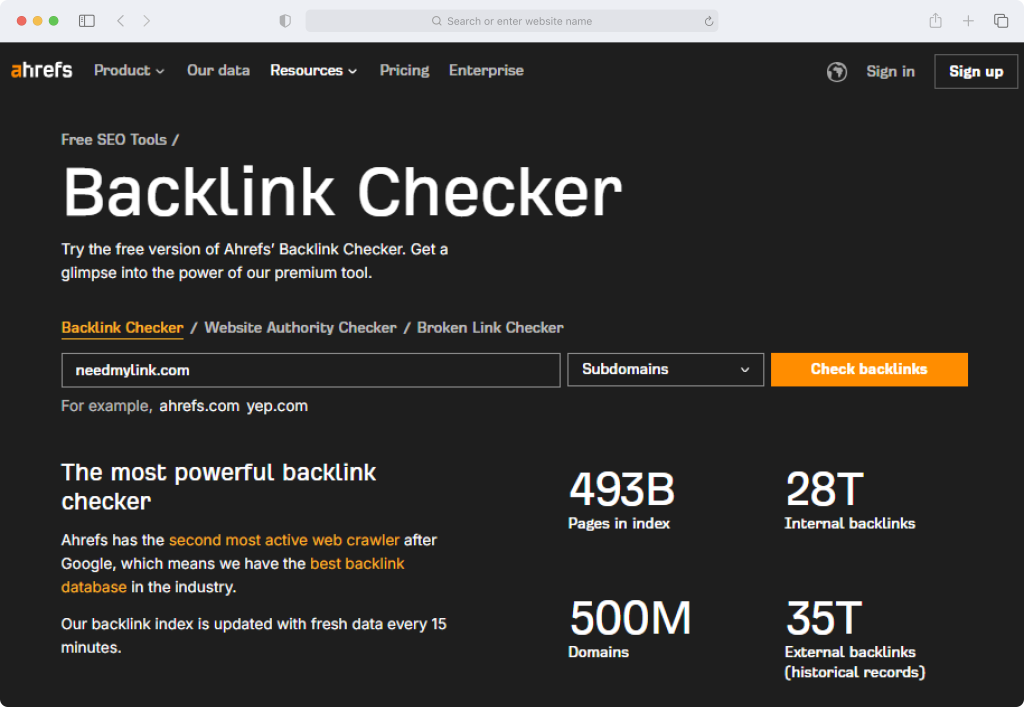Show tab overview icon
This screenshot has width=1024, height=707.
(x=1000, y=21)
